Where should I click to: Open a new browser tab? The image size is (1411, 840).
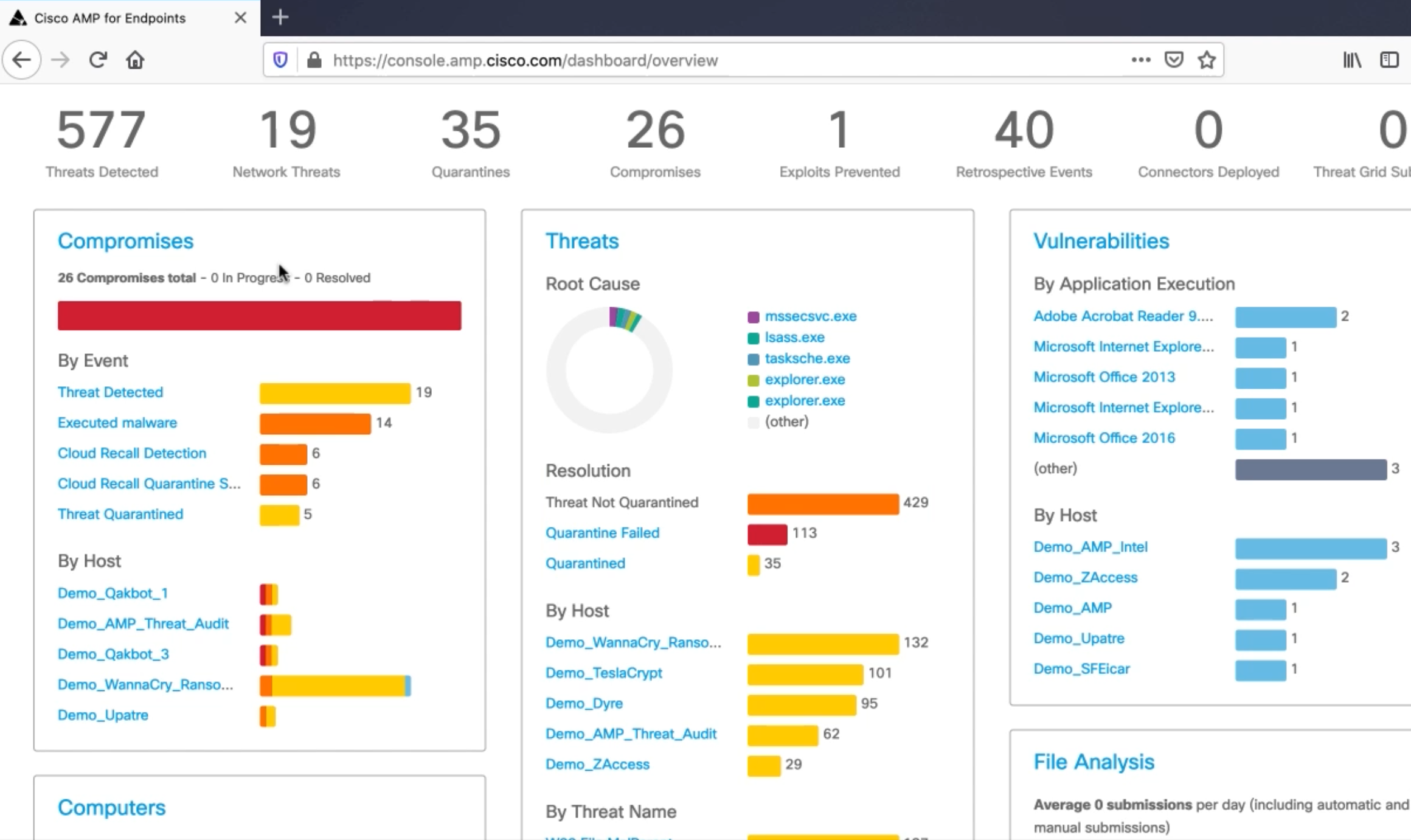point(280,17)
